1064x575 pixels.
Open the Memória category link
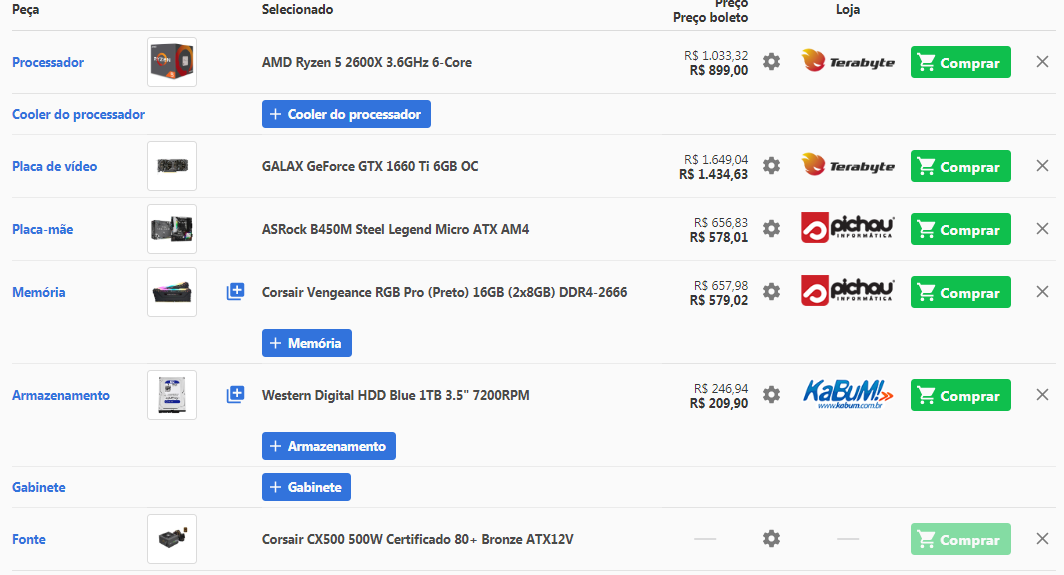(x=39, y=292)
